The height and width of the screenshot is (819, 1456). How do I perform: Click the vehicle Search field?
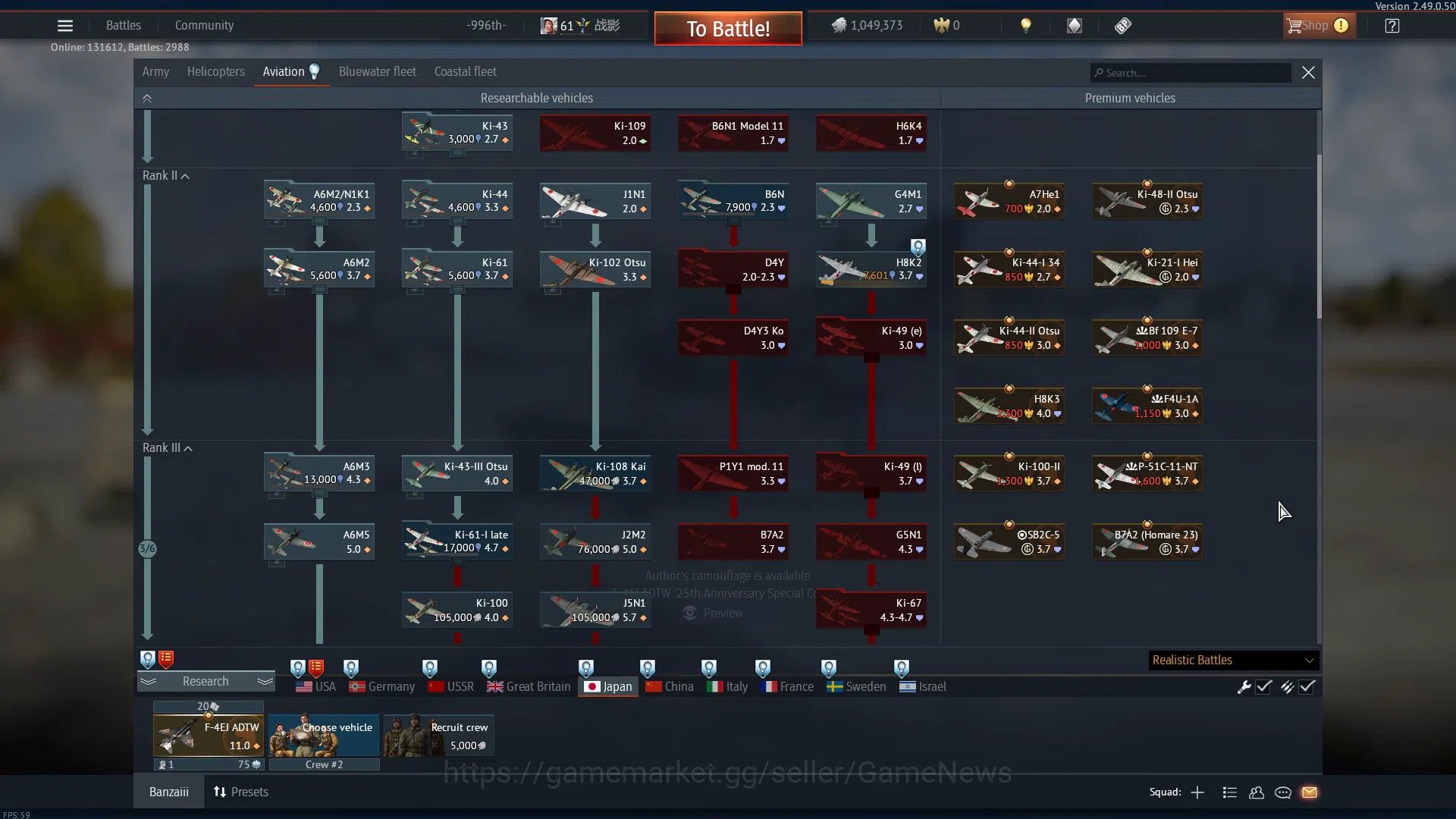[x=1191, y=73]
